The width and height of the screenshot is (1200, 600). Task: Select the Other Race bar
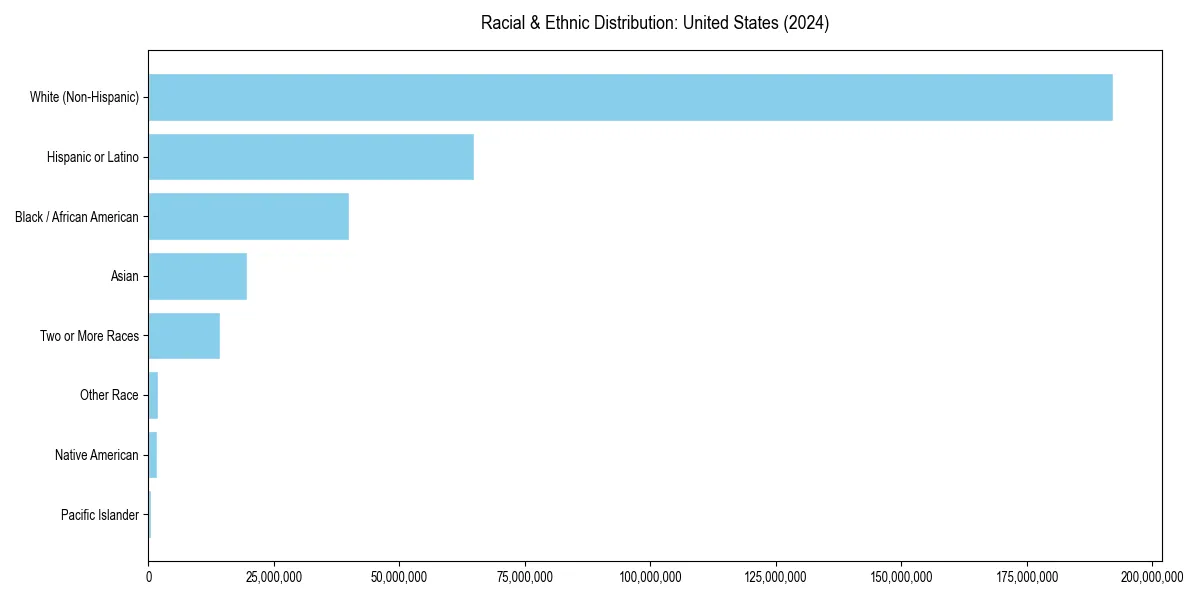153,395
